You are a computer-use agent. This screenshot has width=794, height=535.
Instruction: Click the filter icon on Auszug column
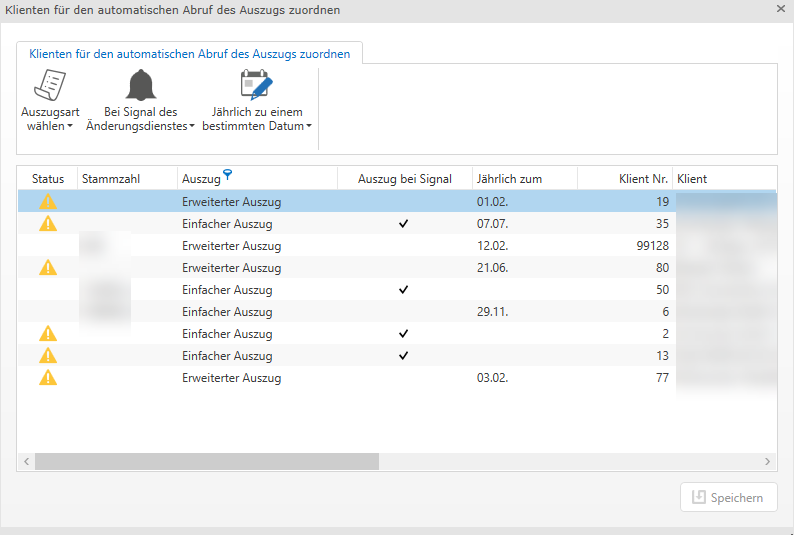tap(228, 175)
